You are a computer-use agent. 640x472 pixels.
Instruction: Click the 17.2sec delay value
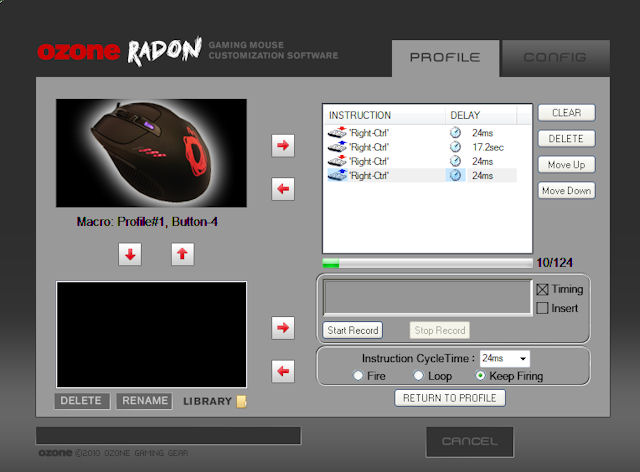[x=488, y=147]
